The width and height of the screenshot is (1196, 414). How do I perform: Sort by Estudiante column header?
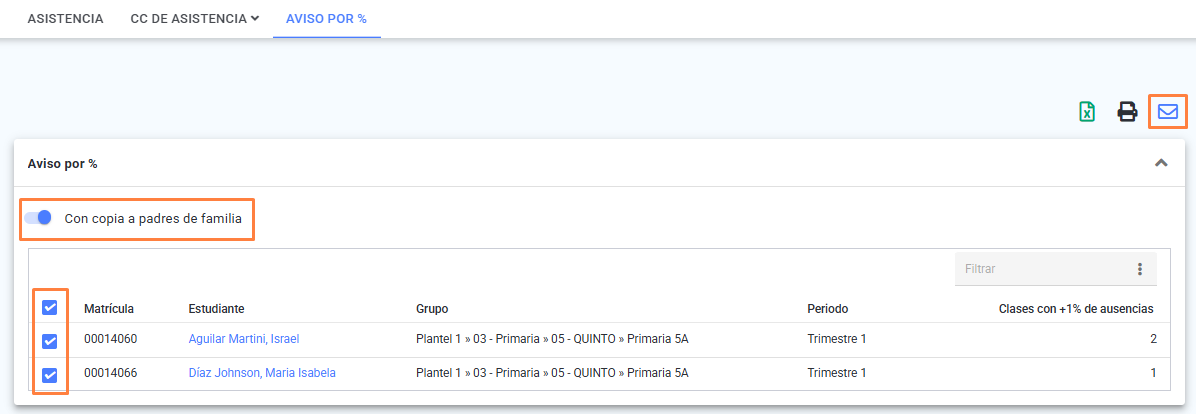[x=216, y=309]
